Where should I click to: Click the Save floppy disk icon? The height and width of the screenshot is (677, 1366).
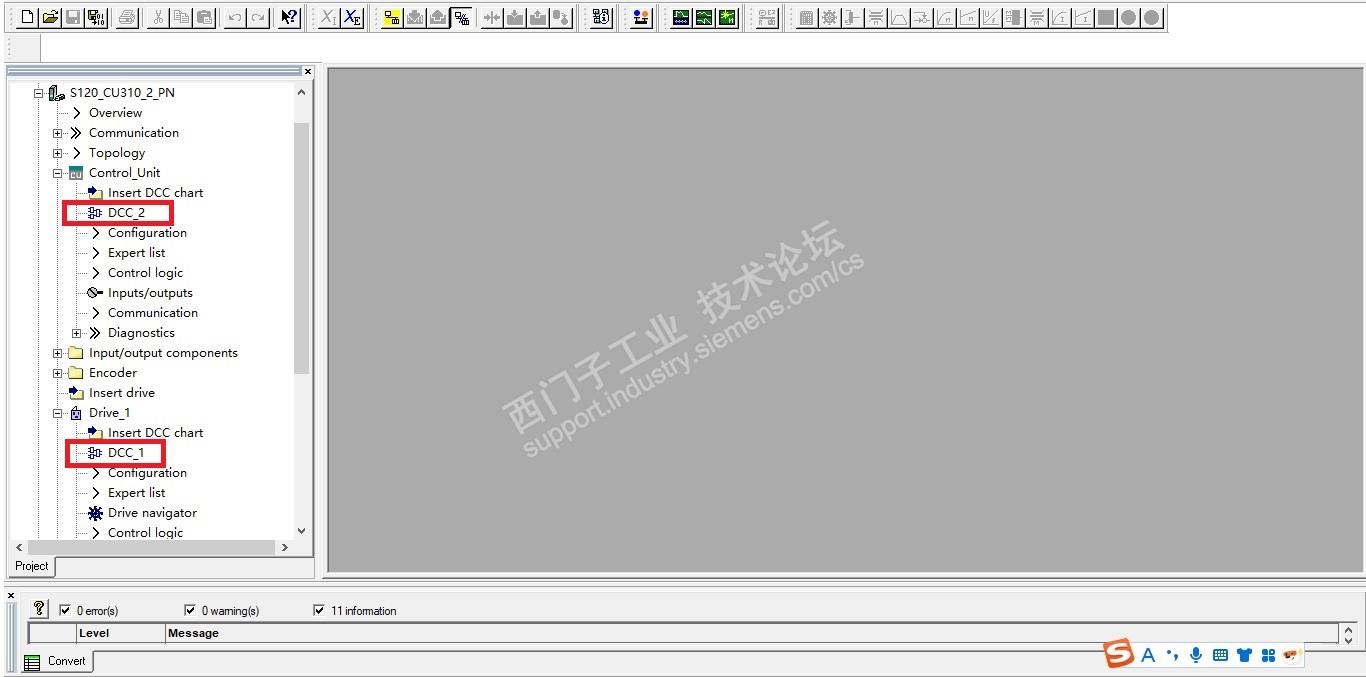(73, 17)
